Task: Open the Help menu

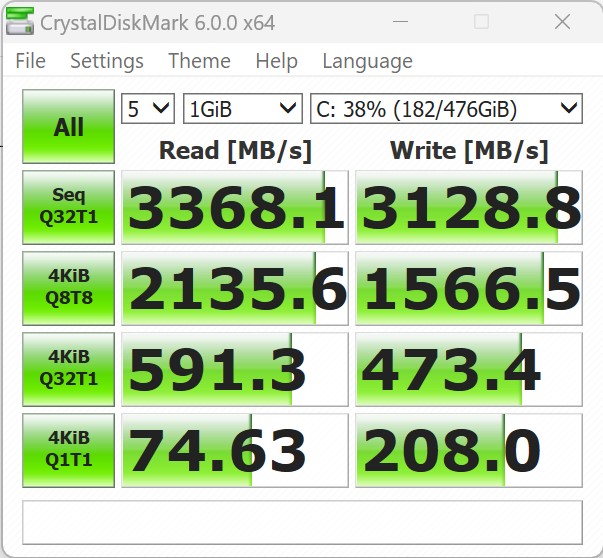Action: coord(277,61)
